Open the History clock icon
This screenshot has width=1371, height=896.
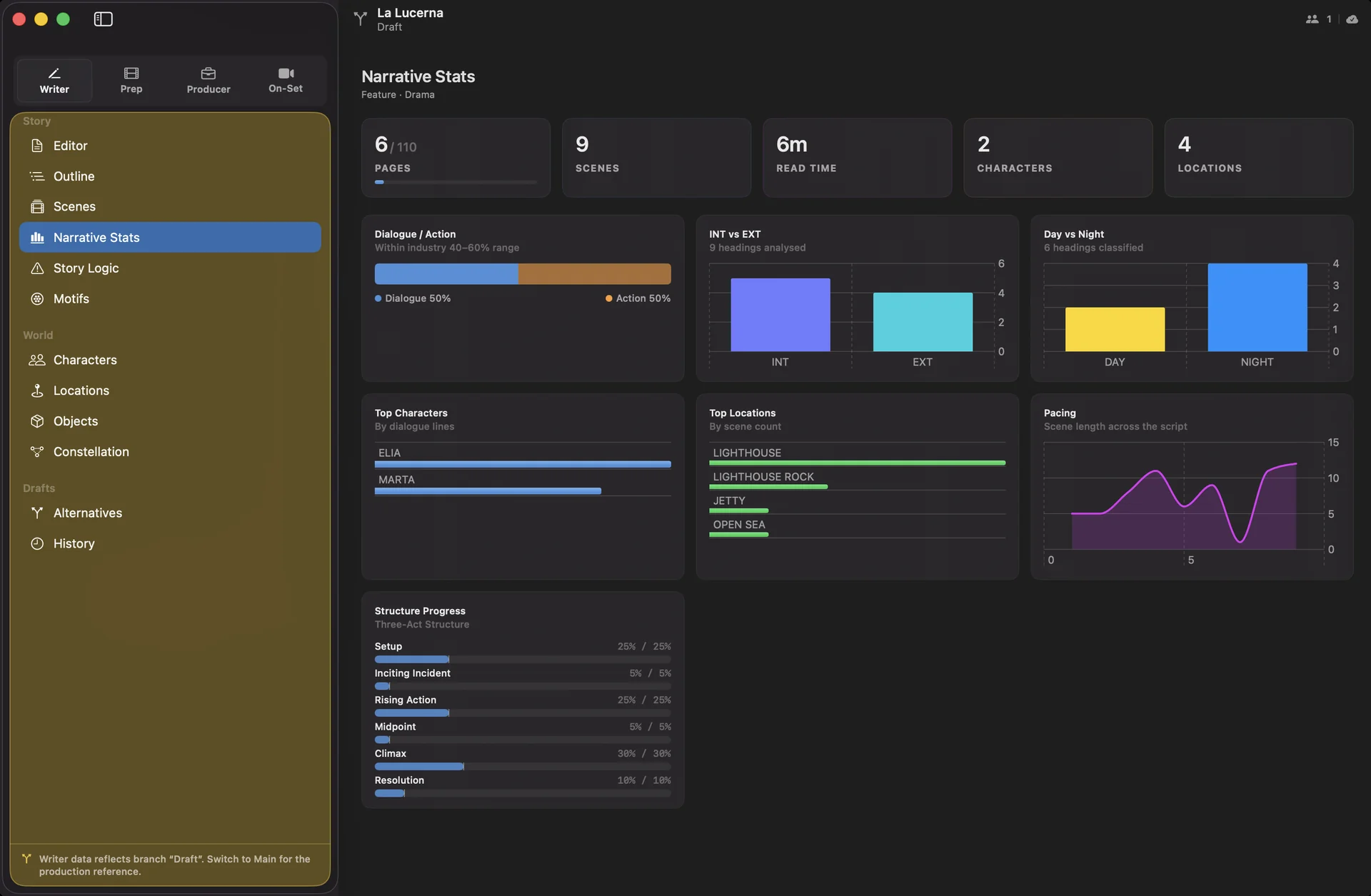tap(37, 543)
